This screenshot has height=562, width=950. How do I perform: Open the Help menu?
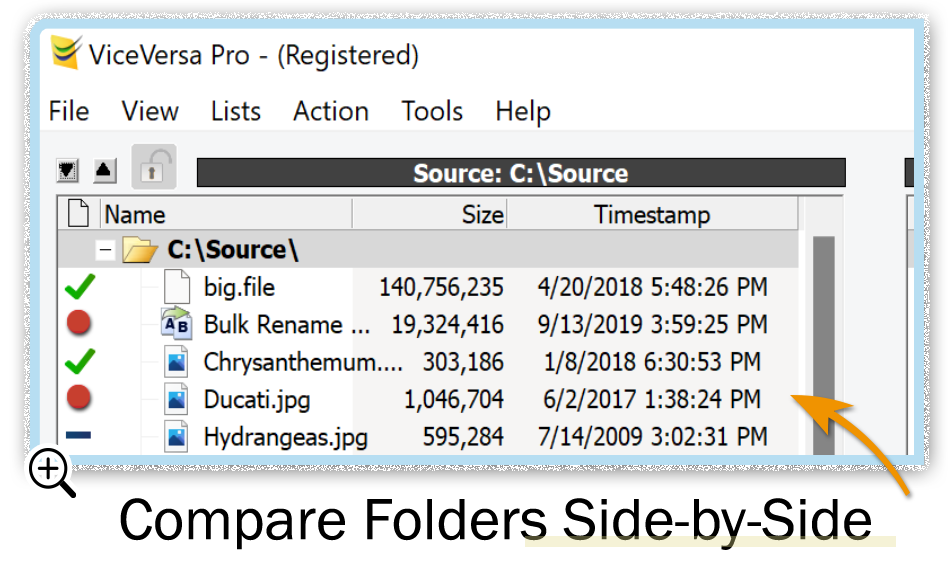(523, 112)
